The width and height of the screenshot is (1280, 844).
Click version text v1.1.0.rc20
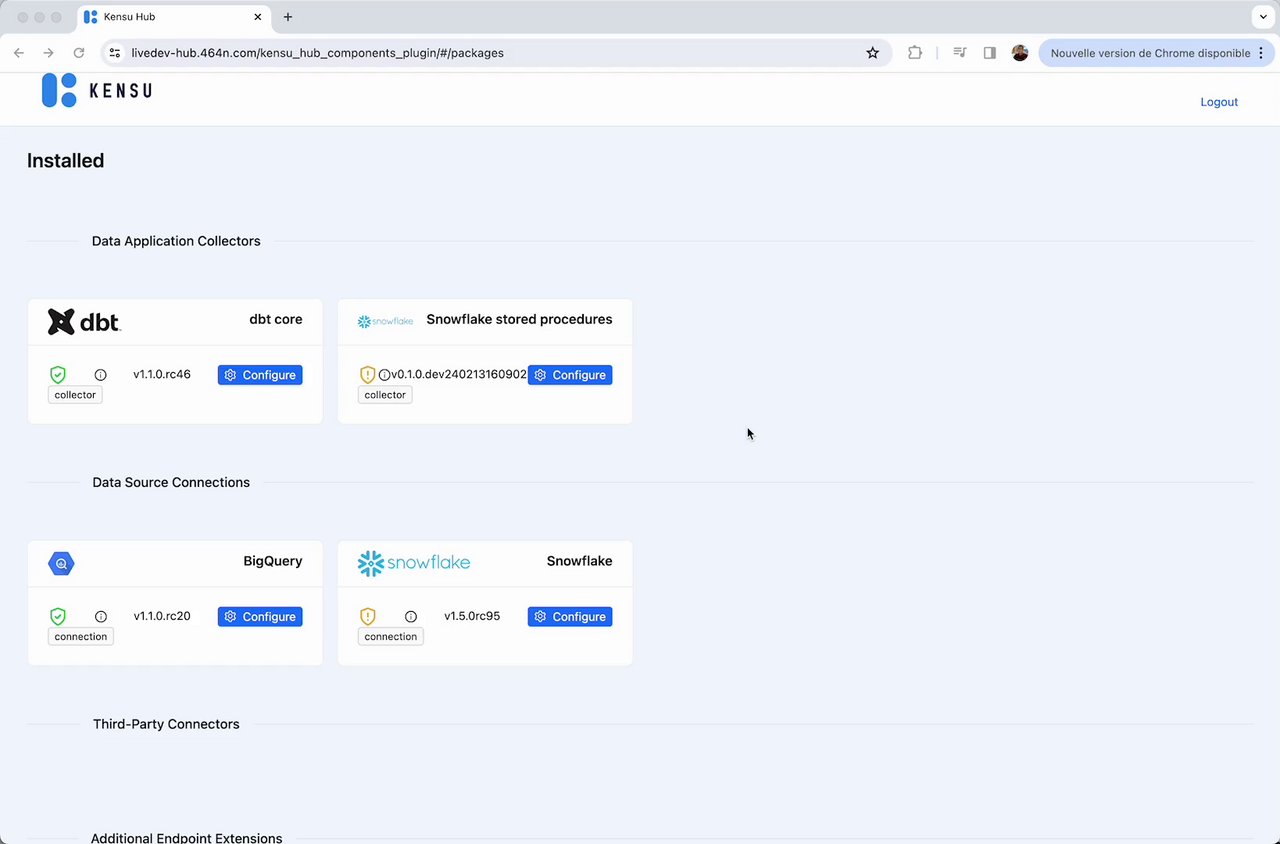162,617
